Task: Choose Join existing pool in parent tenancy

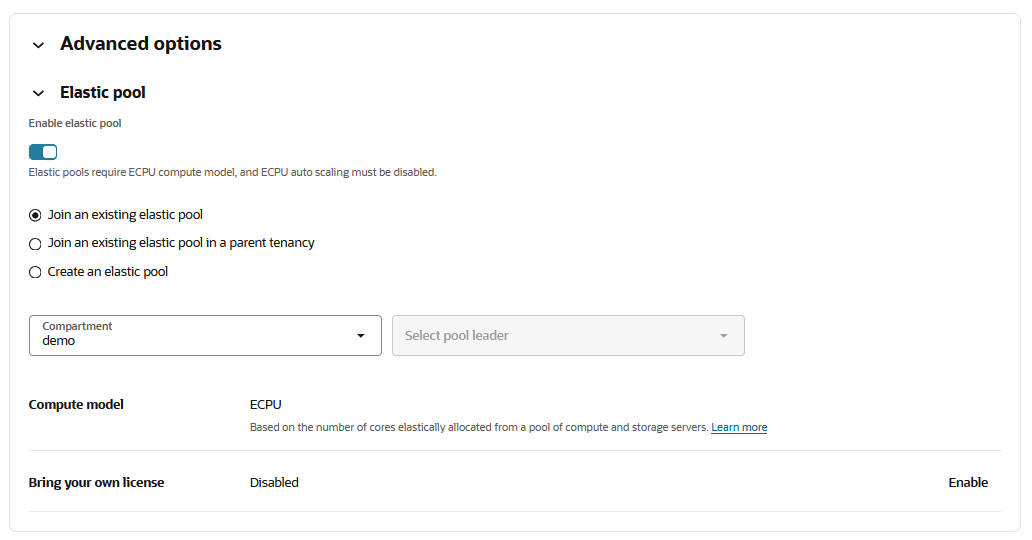Action: [35, 243]
